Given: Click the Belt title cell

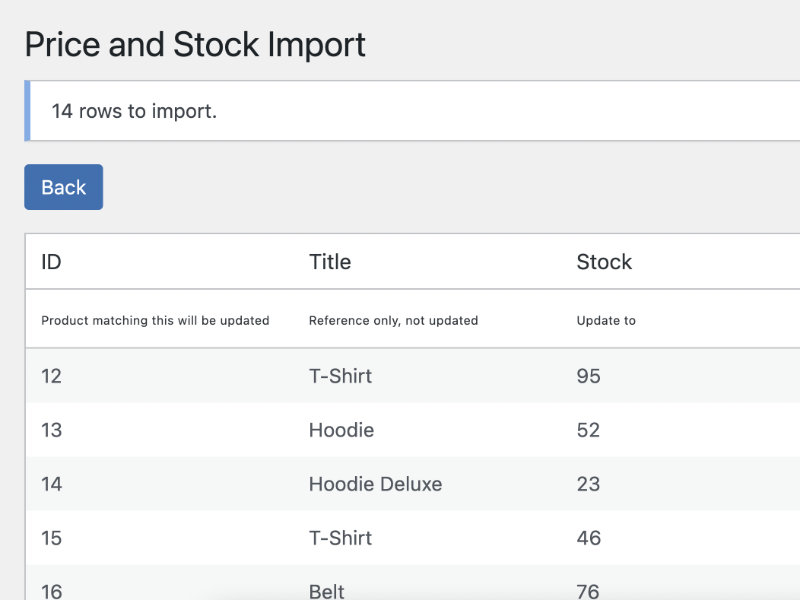Looking at the screenshot, I should tap(327, 590).
